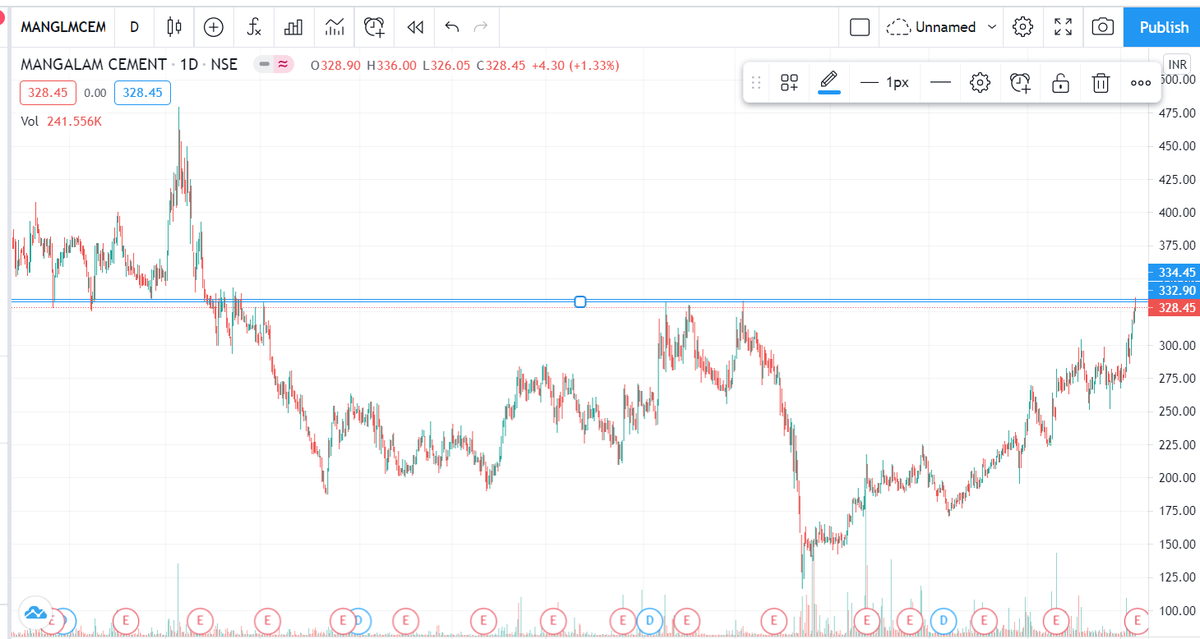Start Bar Replay with rewind icon
The height and width of the screenshot is (639, 1200).
tap(414, 27)
